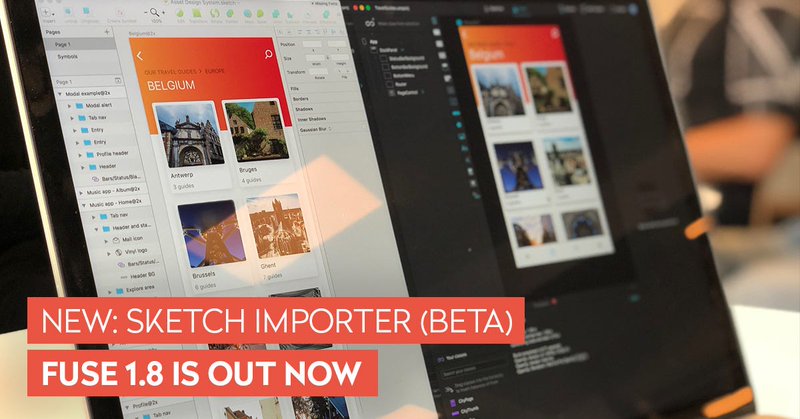Image resolution: width=800 pixels, height=419 pixels.
Task: Select the Rotate tool in Sketch toolbar
Action: 215,14
